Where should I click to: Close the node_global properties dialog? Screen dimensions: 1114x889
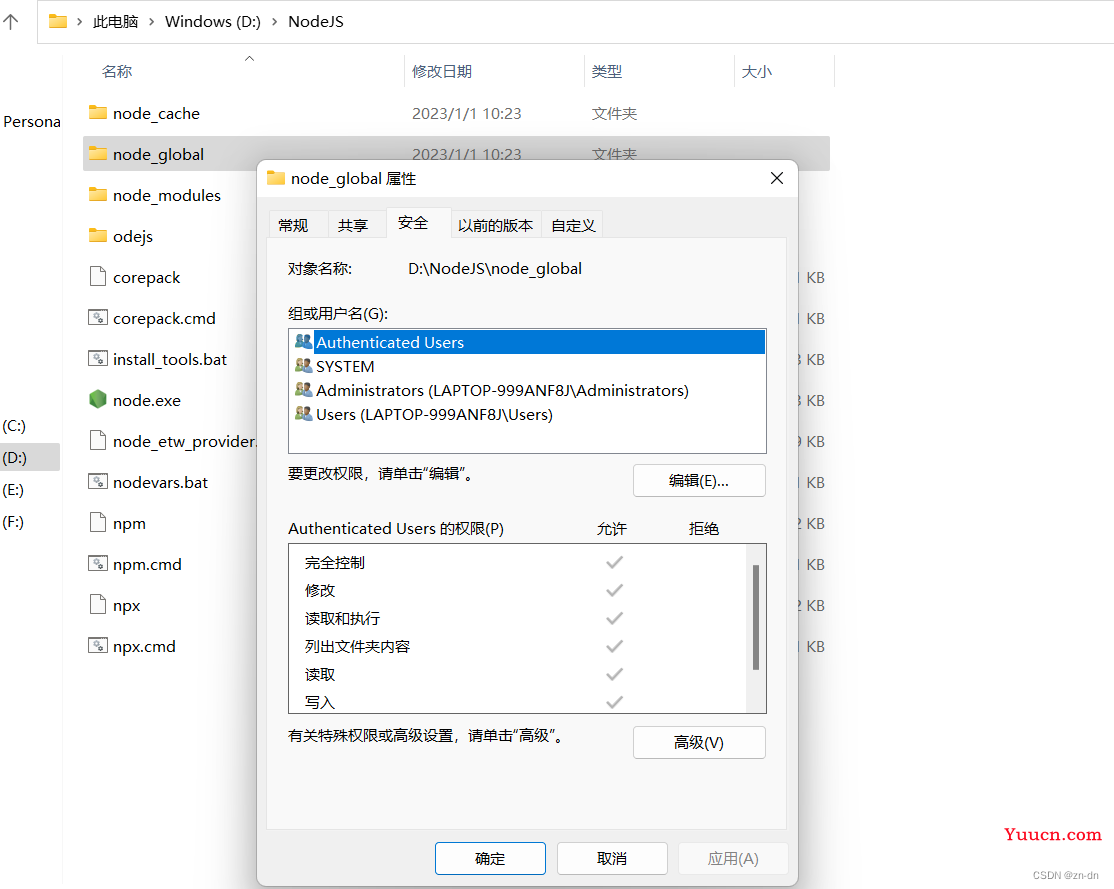pyautogui.click(x=777, y=178)
